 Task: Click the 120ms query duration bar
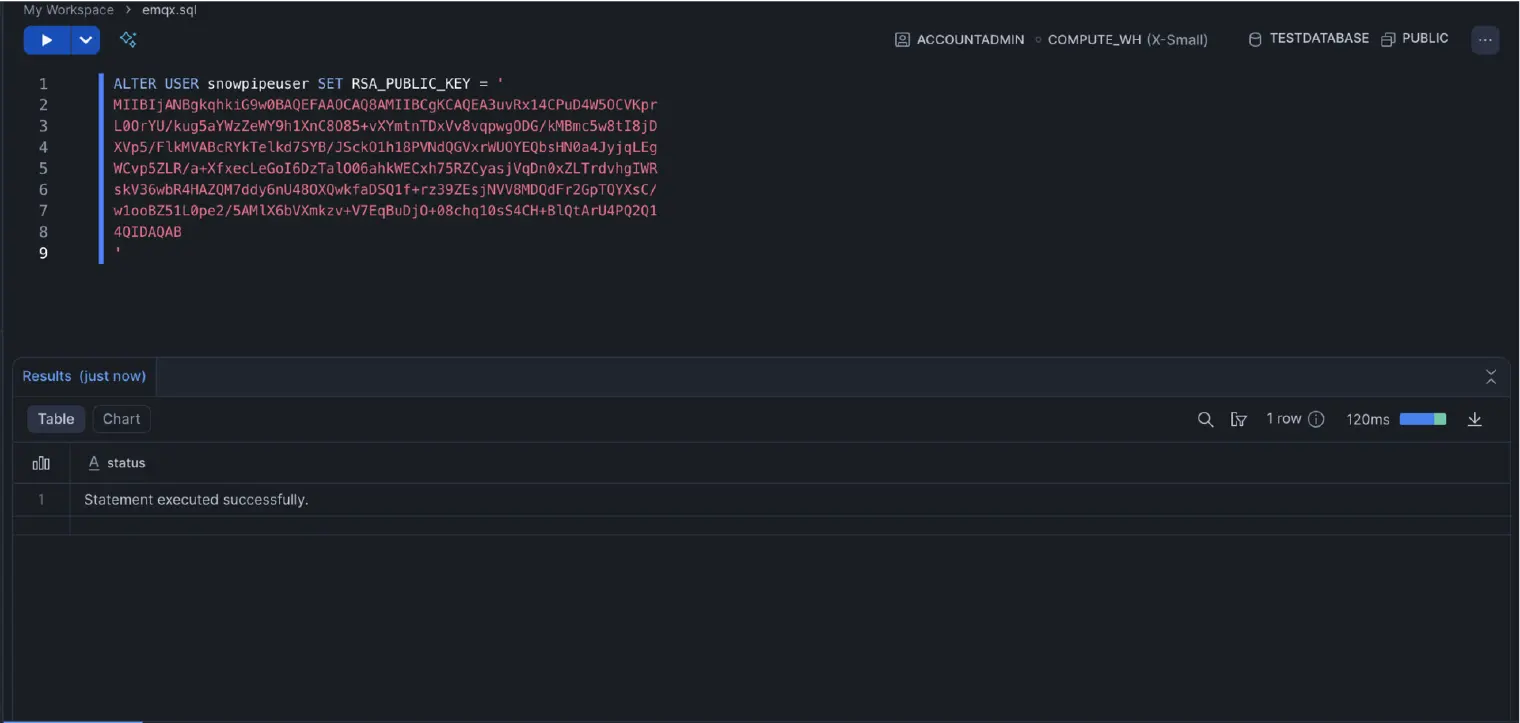pyautogui.click(x=1422, y=419)
